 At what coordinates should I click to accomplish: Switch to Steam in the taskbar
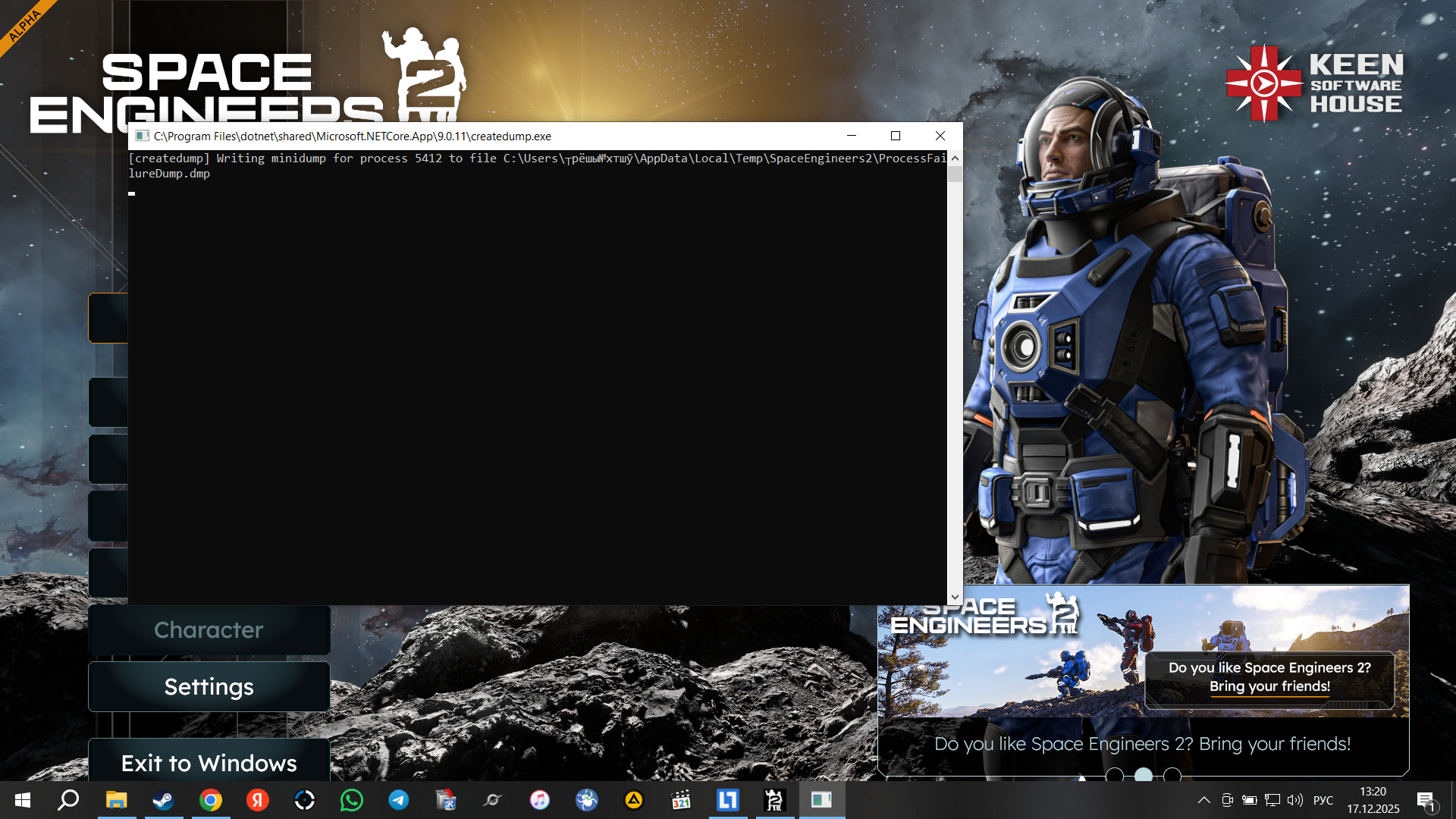[x=163, y=800]
